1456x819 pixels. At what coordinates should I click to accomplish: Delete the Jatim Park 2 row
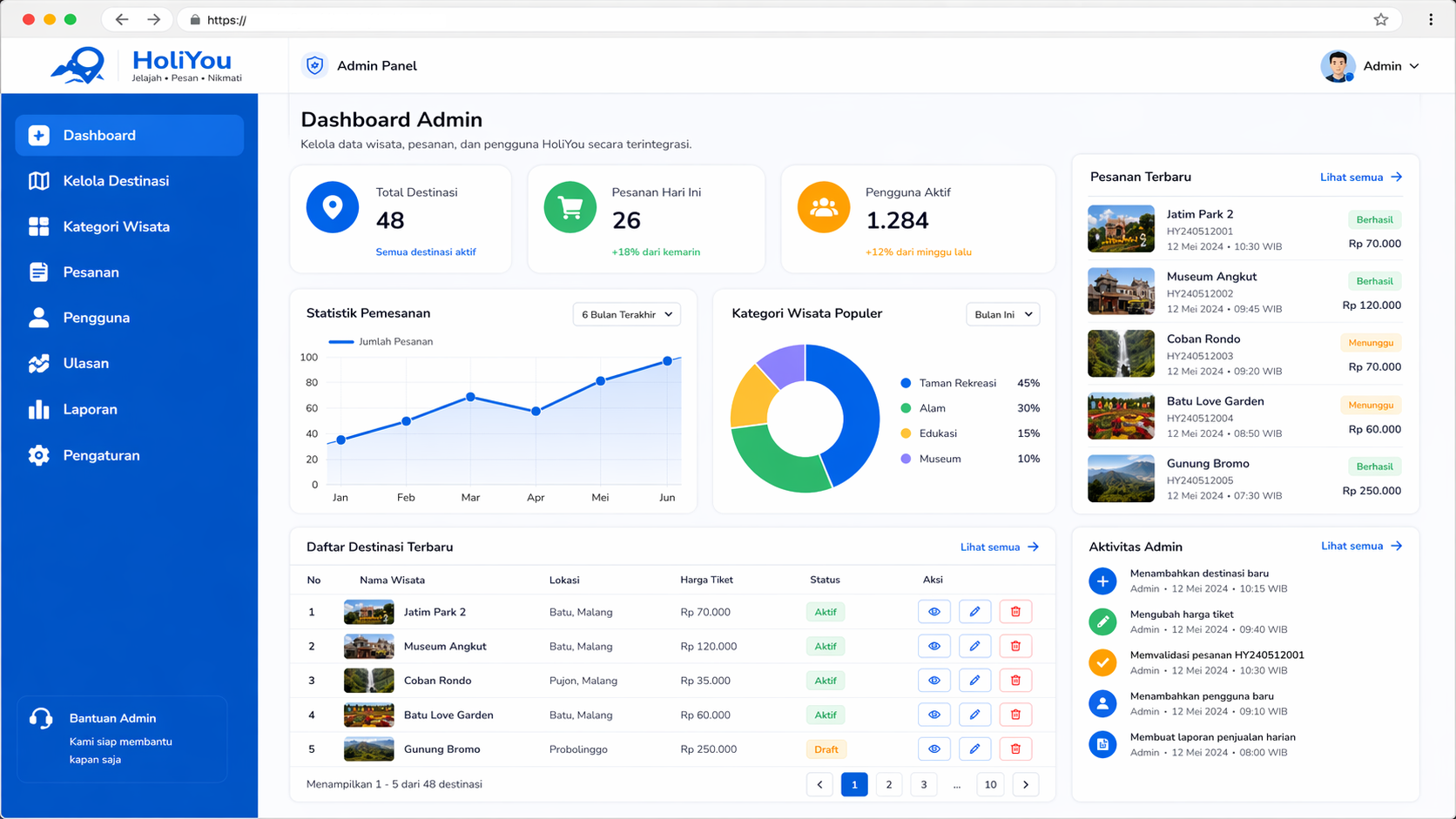(x=1015, y=612)
